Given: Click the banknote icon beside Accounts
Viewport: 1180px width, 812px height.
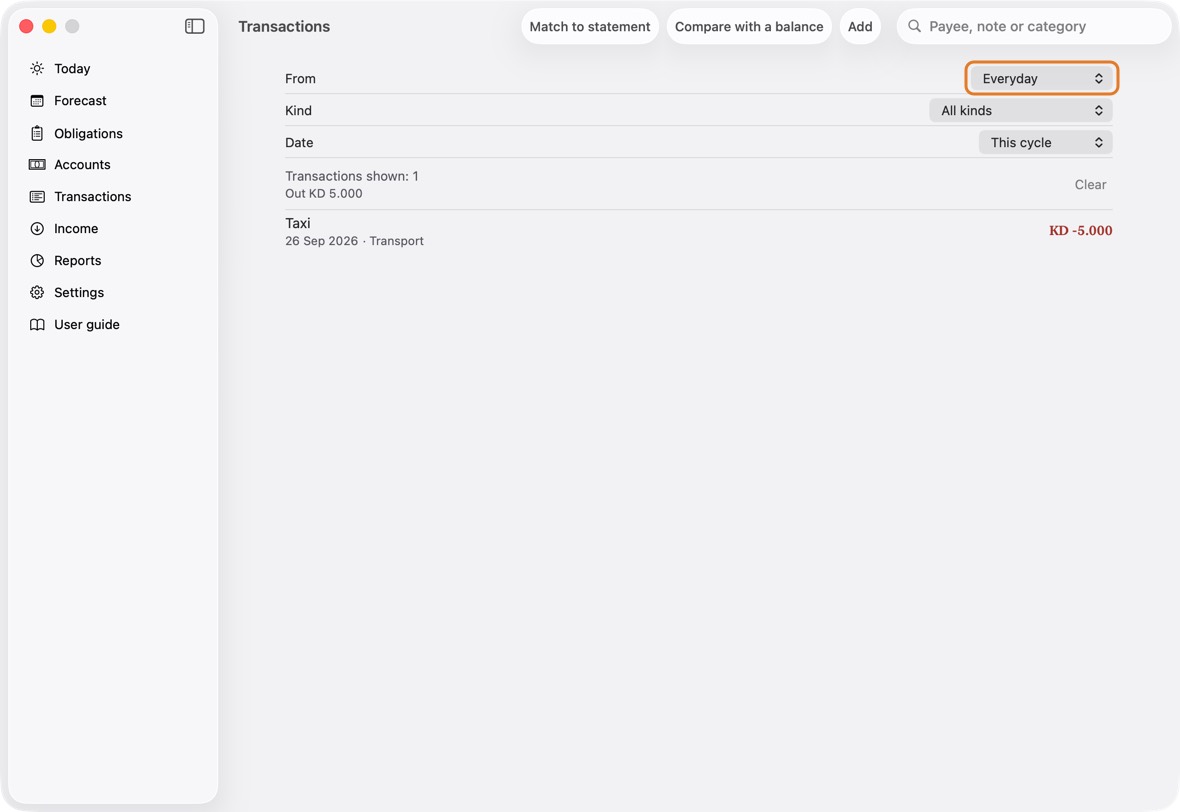Looking at the screenshot, I should pyautogui.click(x=37, y=165).
